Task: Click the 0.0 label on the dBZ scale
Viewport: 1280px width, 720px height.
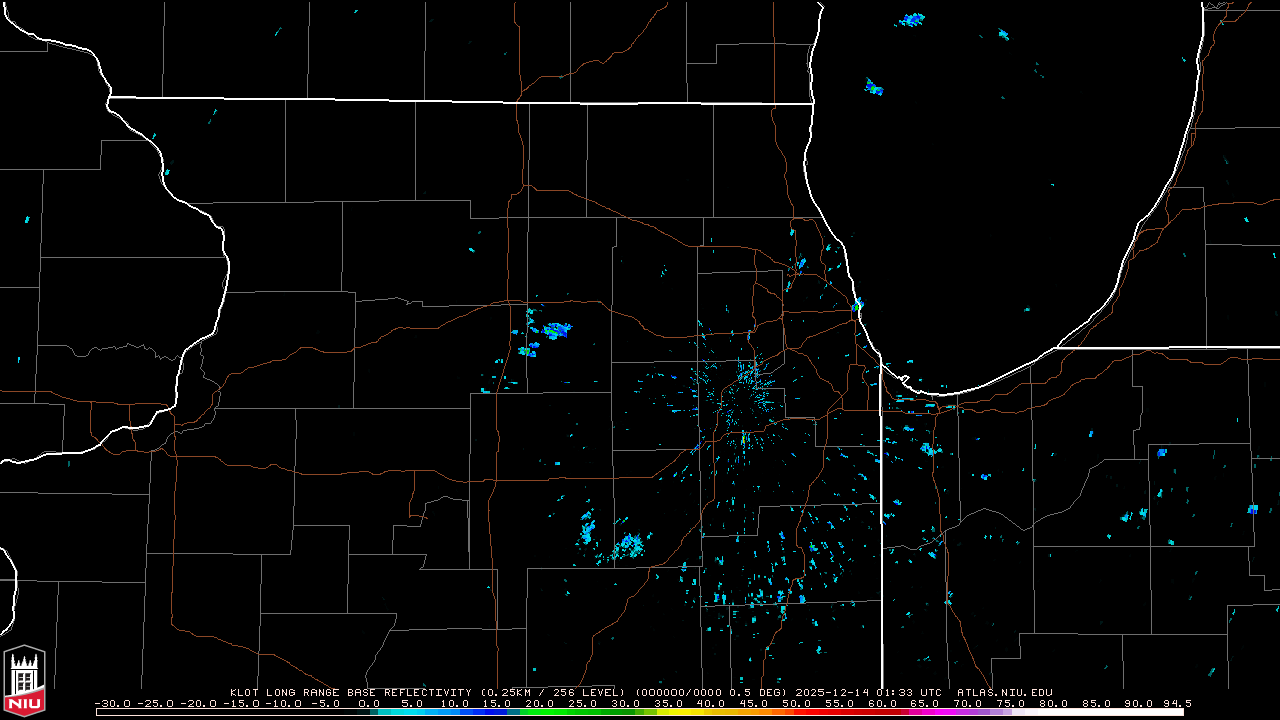Action: click(368, 703)
